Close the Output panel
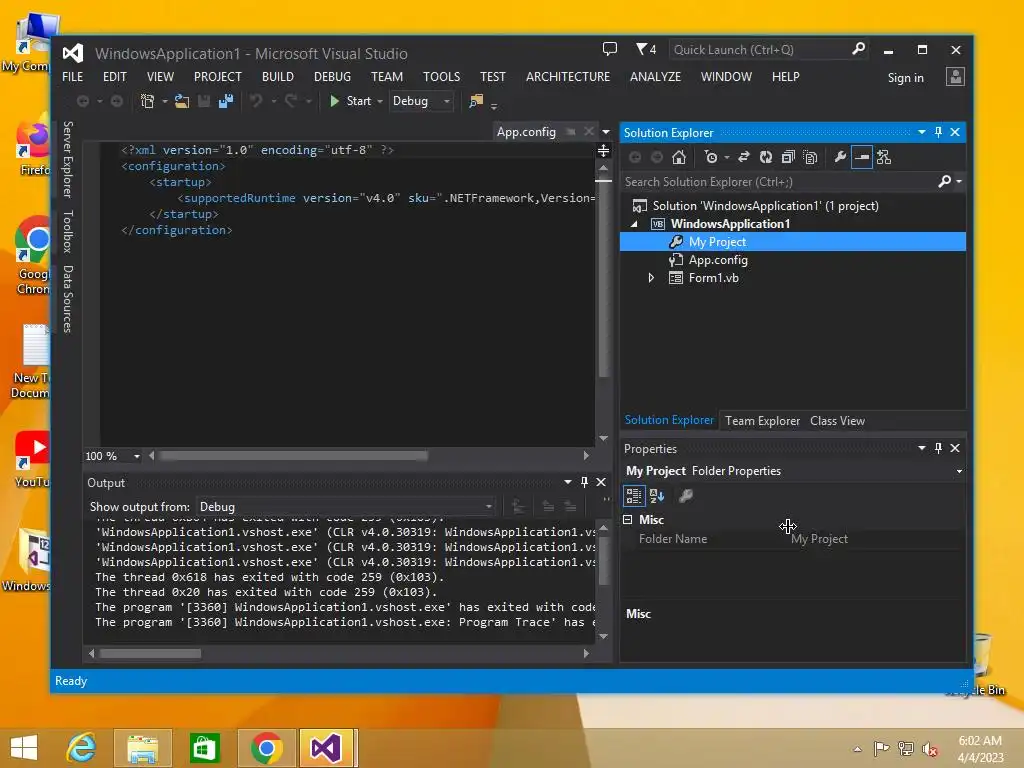 coord(601,483)
